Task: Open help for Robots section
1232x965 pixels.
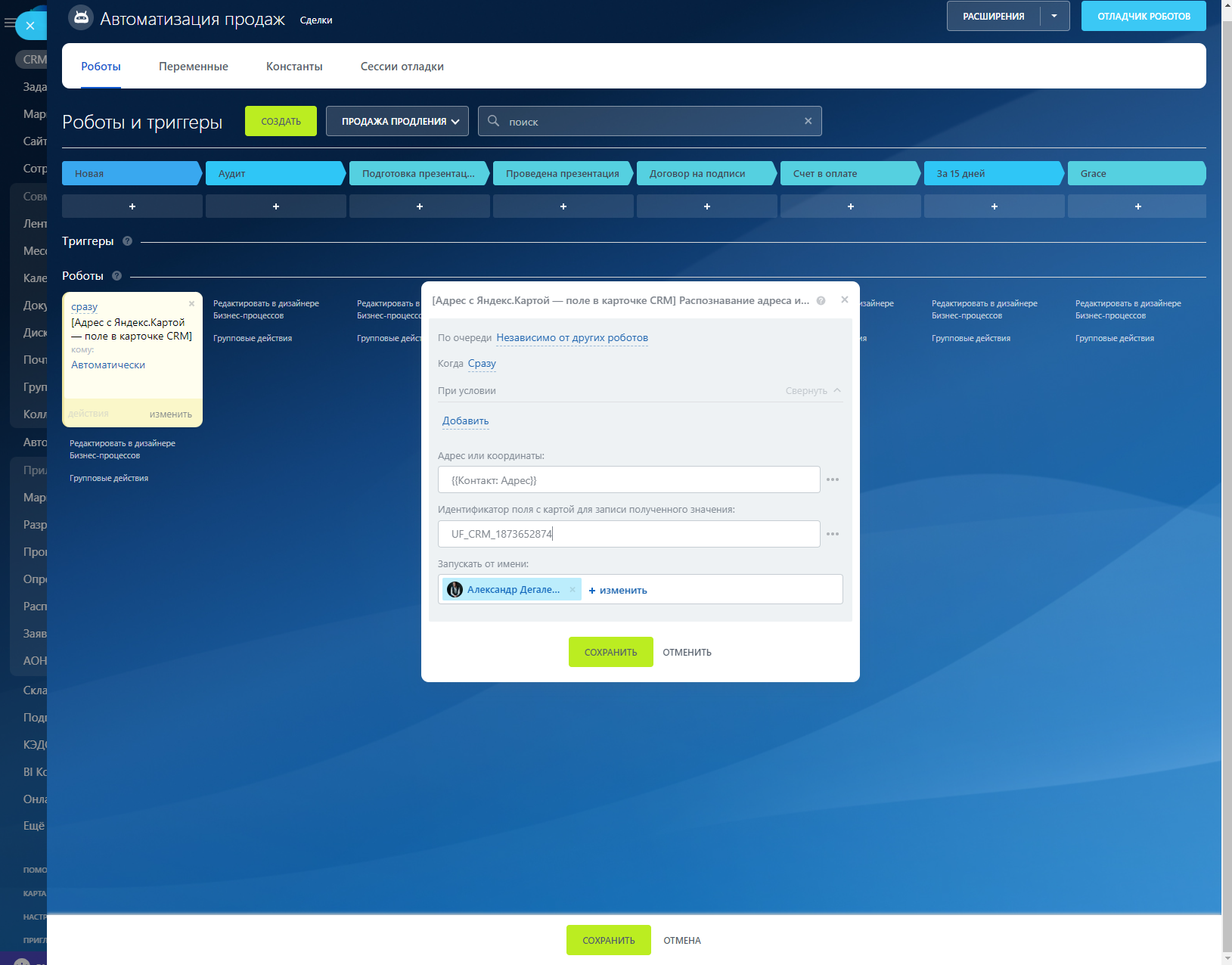Action: coord(116,276)
